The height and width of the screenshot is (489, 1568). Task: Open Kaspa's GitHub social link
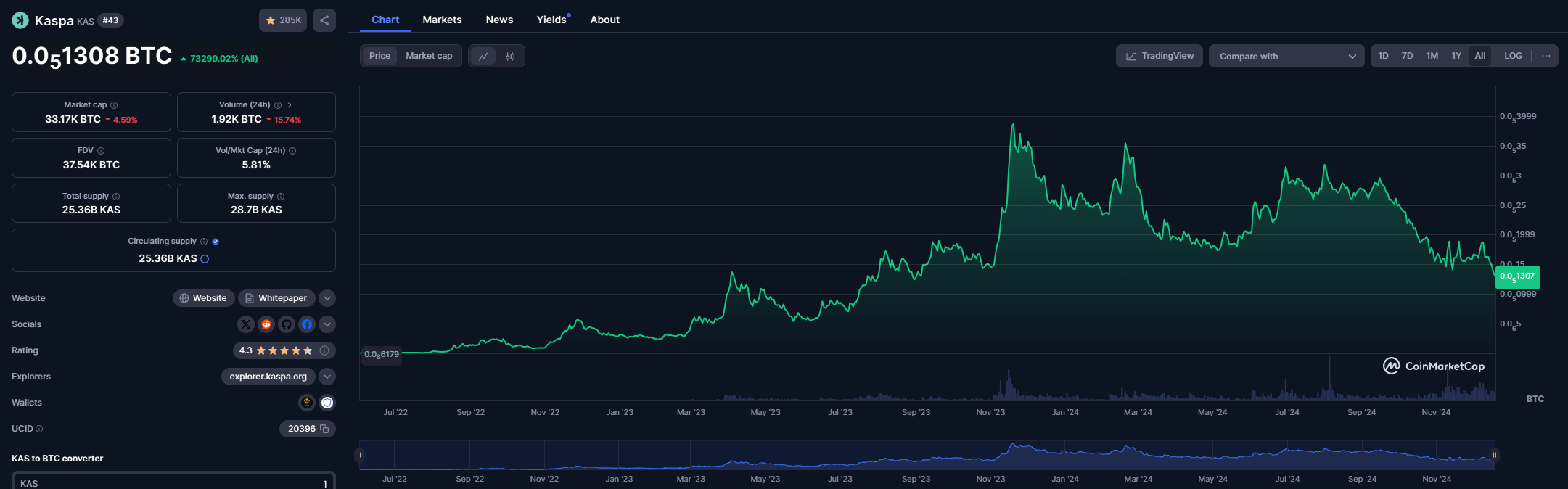287,324
